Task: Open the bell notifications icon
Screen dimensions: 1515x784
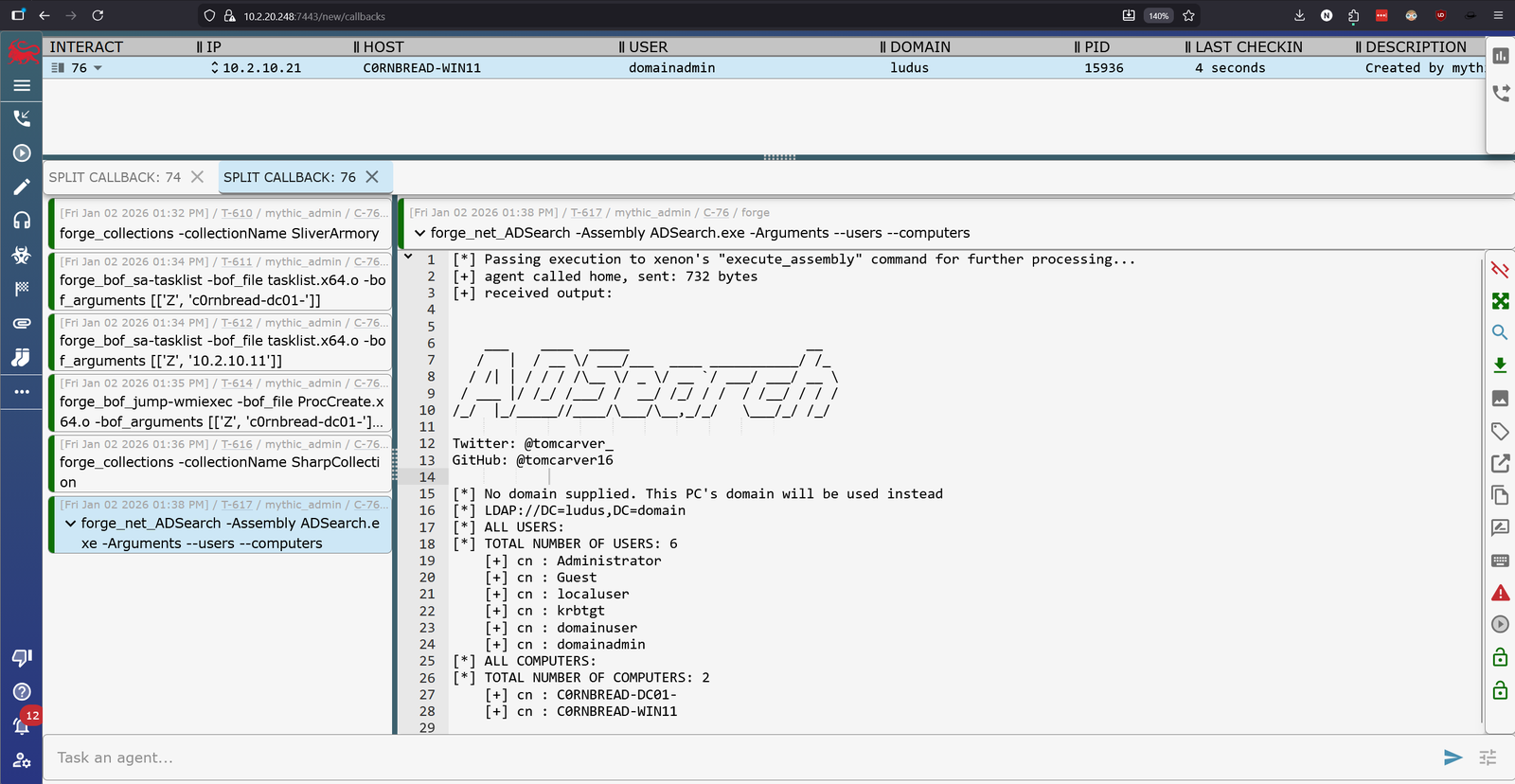Action: 21,726
